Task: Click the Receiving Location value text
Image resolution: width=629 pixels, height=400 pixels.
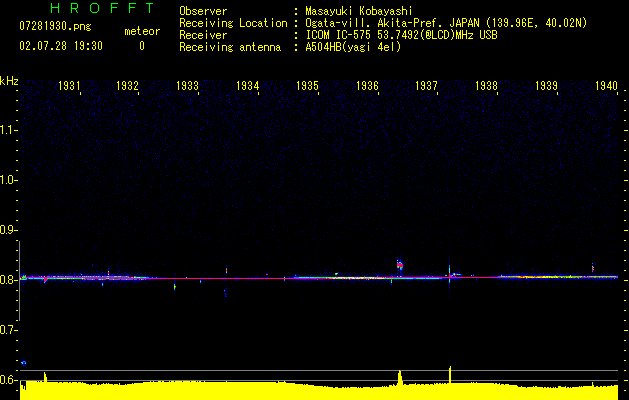Action: [446, 23]
